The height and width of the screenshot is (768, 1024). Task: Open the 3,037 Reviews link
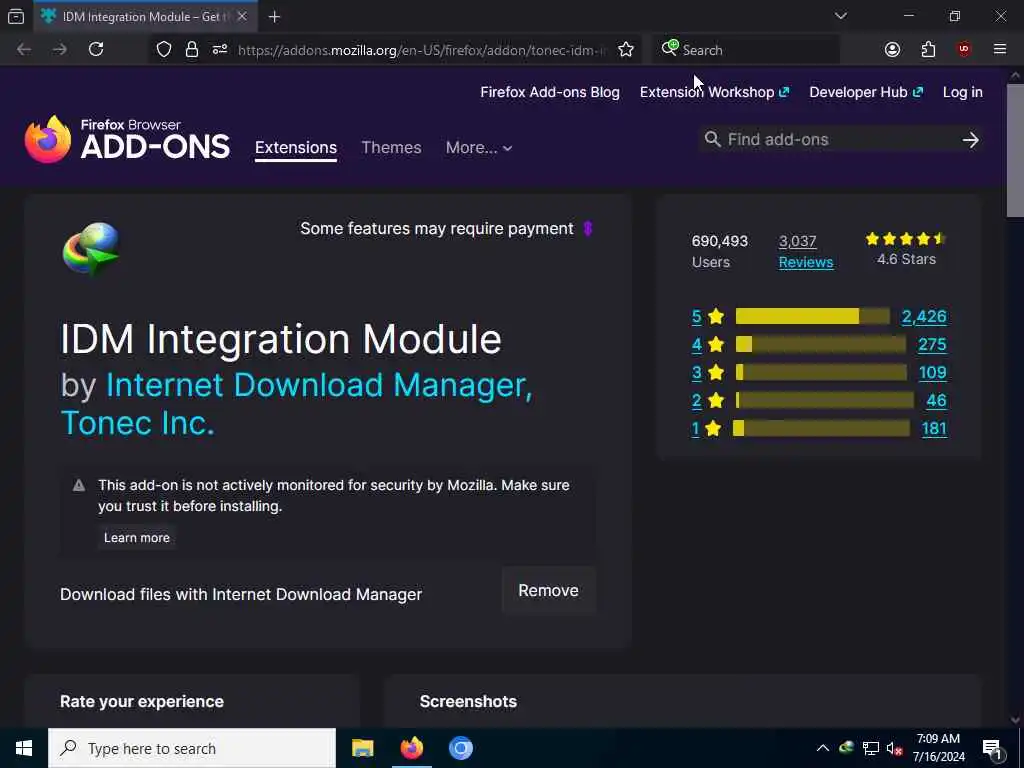(x=806, y=251)
